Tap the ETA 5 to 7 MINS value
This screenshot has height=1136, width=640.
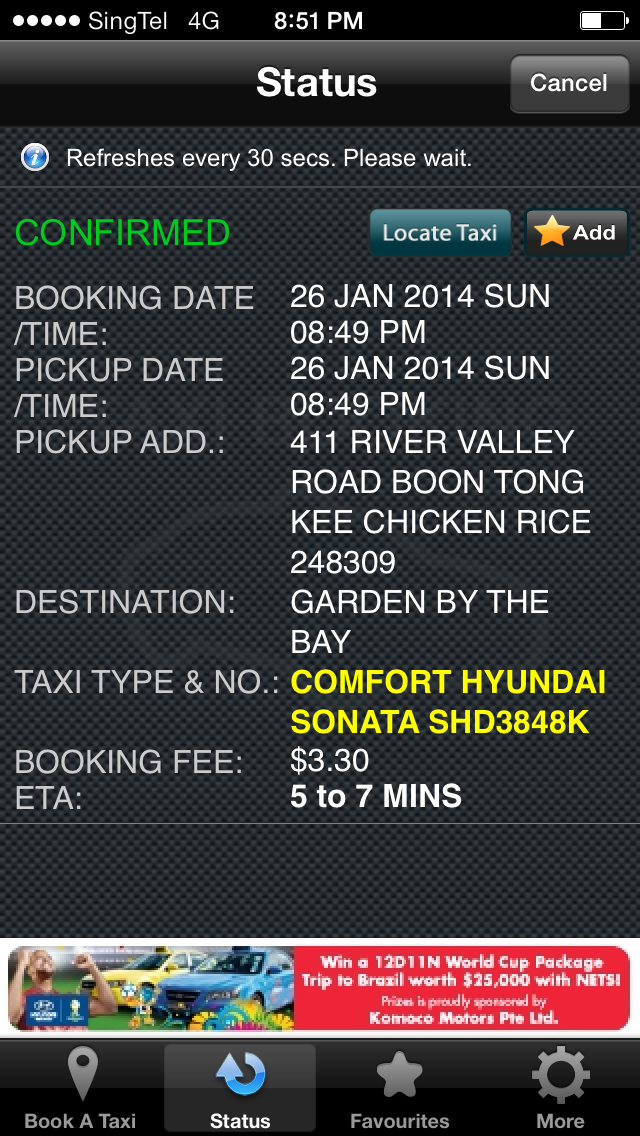pyautogui.click(x=376, y=797)
